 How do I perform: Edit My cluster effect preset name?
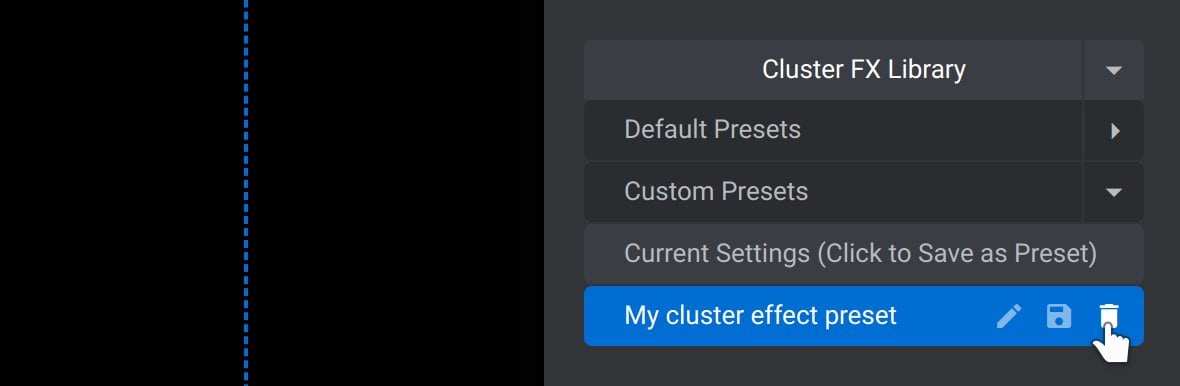(1009, 316)
